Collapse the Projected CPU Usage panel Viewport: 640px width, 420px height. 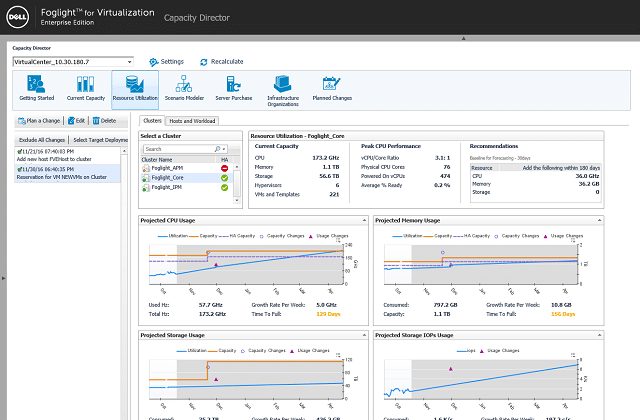click(364, 220)
